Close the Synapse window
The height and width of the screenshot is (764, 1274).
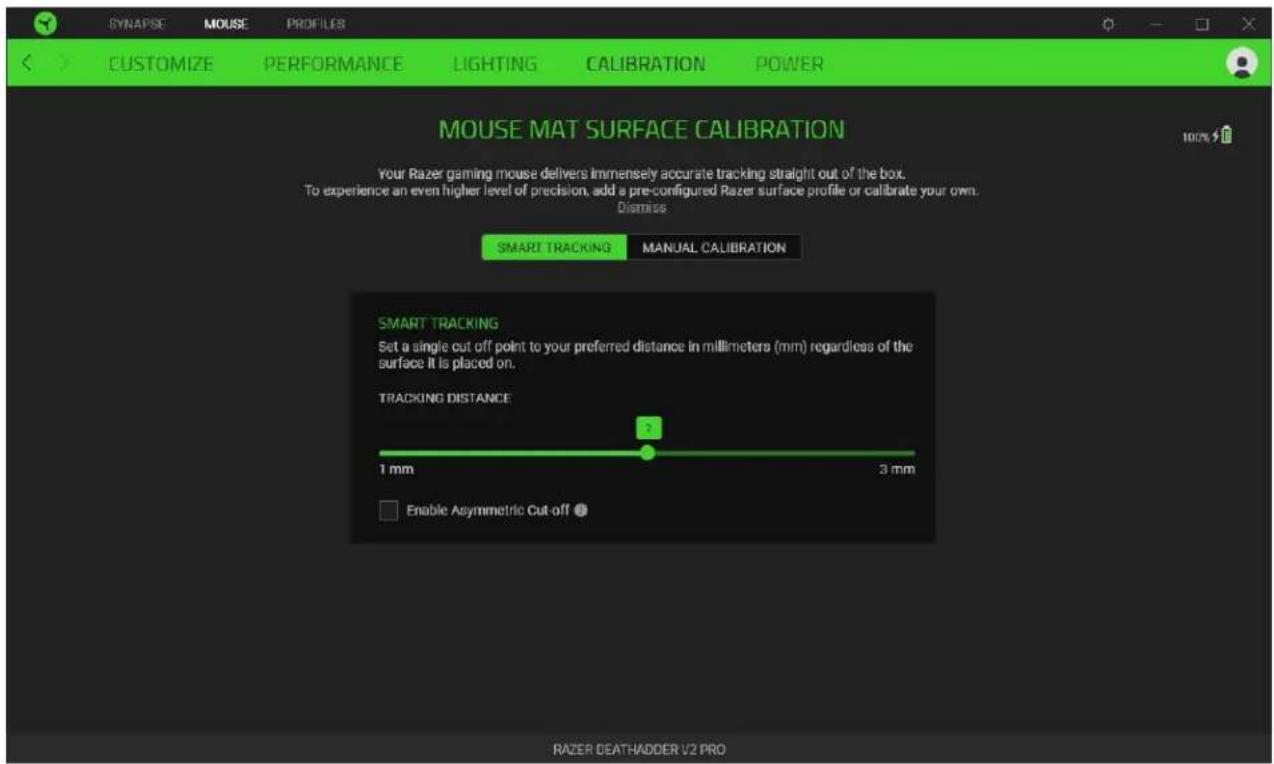click(1248, 23)
